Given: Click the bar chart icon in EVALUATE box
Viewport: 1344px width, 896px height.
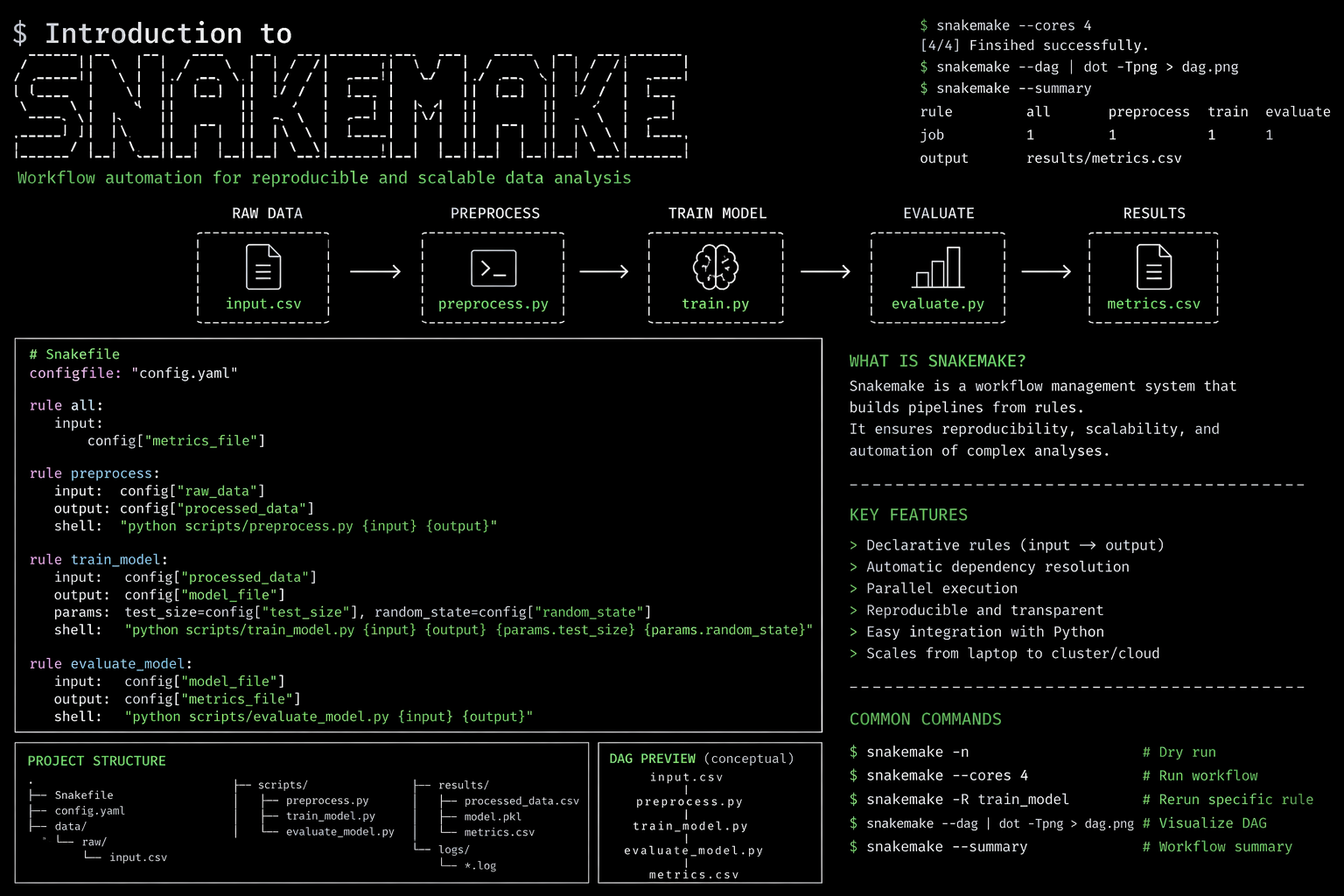Looking at the screenshot, I should point(938,267).
